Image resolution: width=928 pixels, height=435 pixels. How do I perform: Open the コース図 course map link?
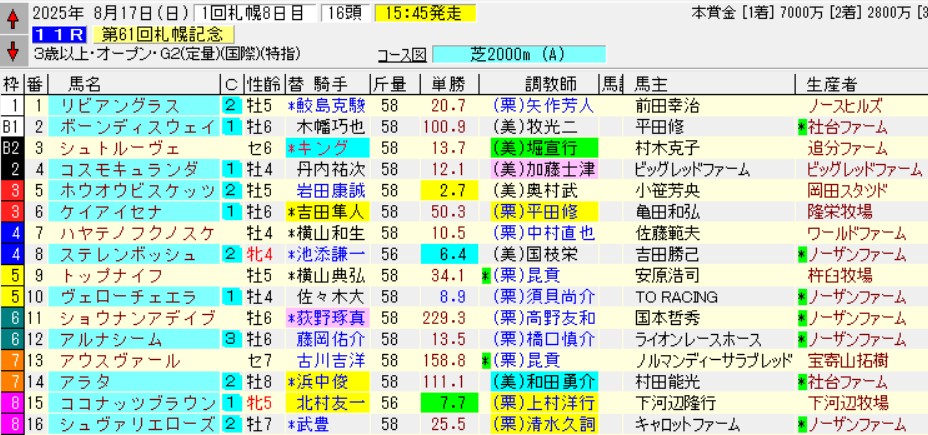401,55
